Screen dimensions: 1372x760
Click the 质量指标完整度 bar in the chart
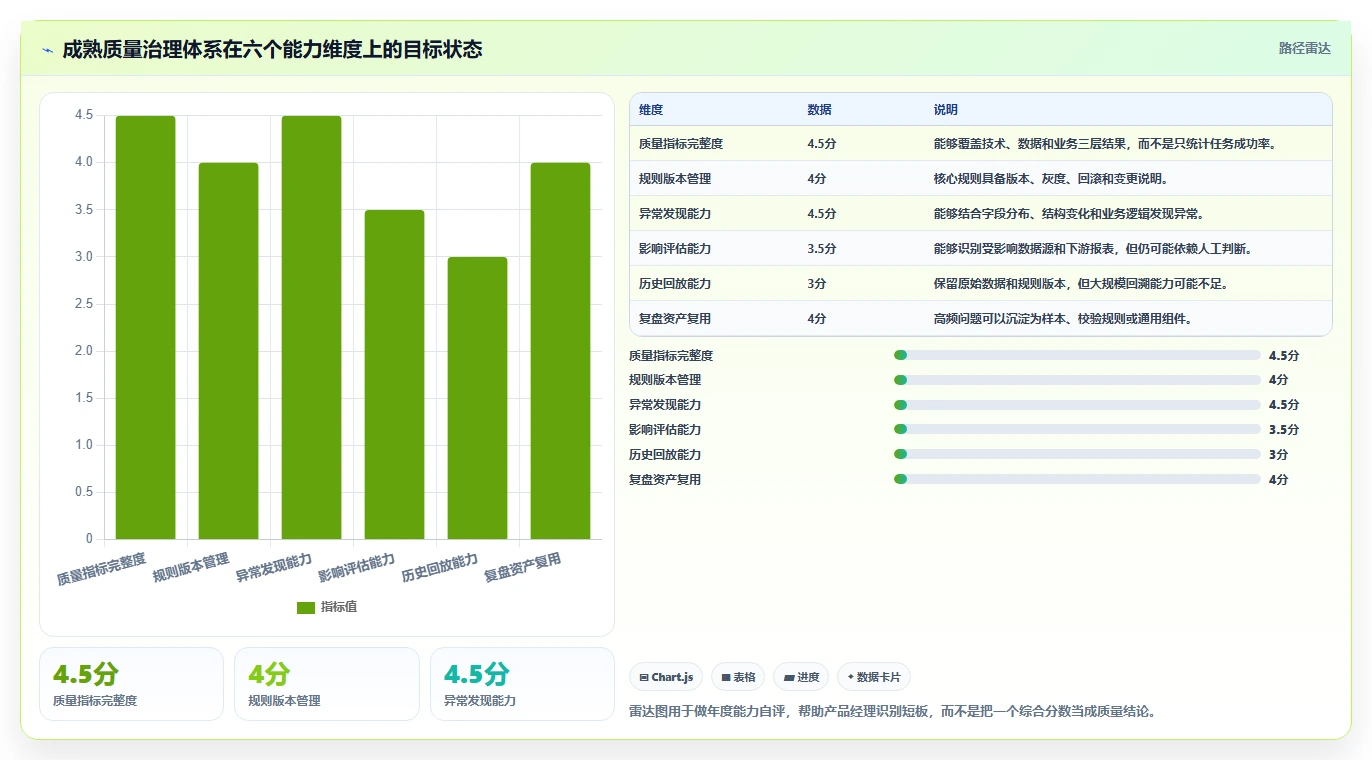[145, 327]
